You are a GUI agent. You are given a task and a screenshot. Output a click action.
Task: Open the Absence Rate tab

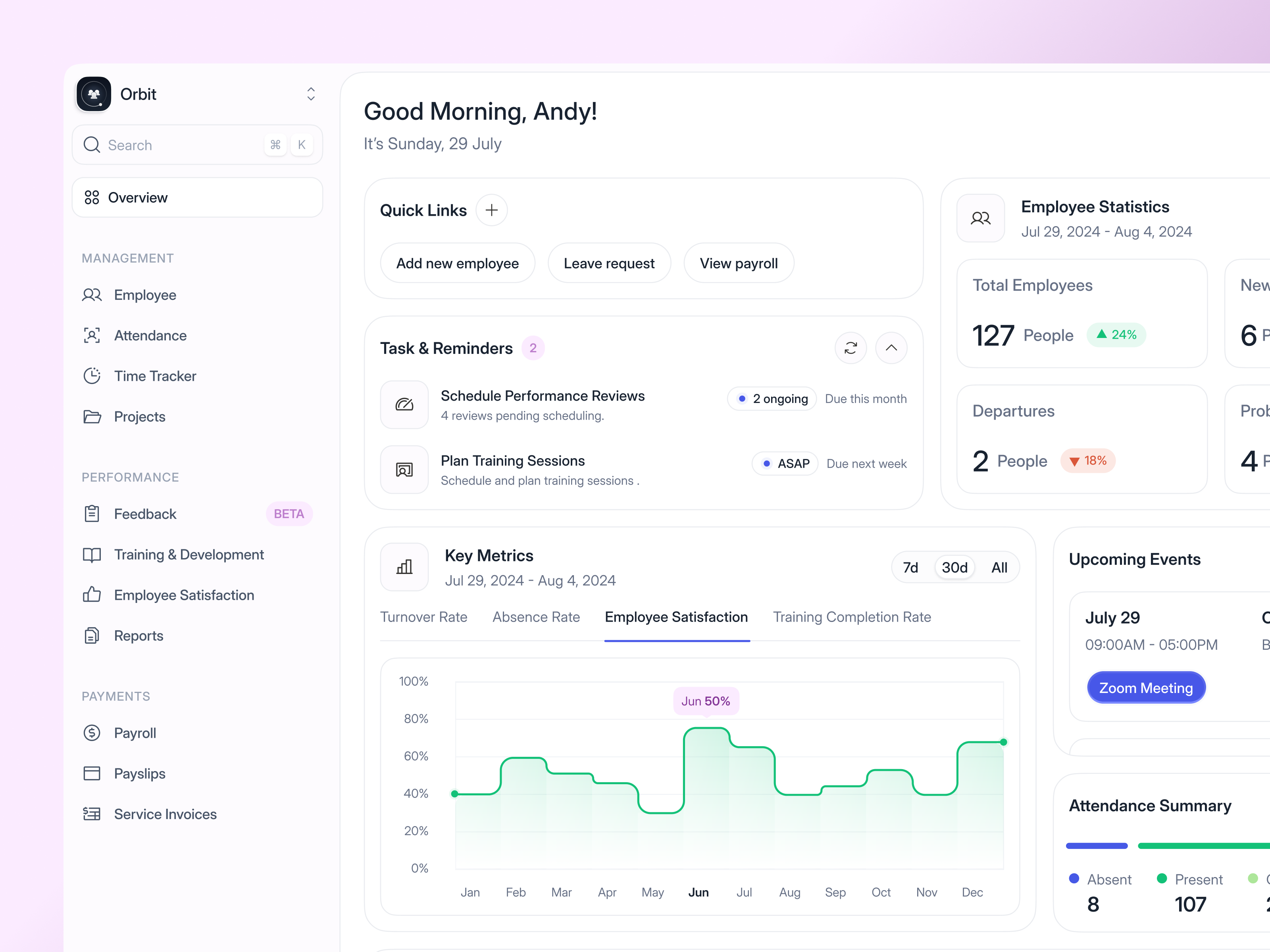pyautogui.click(x=536, y=617)
